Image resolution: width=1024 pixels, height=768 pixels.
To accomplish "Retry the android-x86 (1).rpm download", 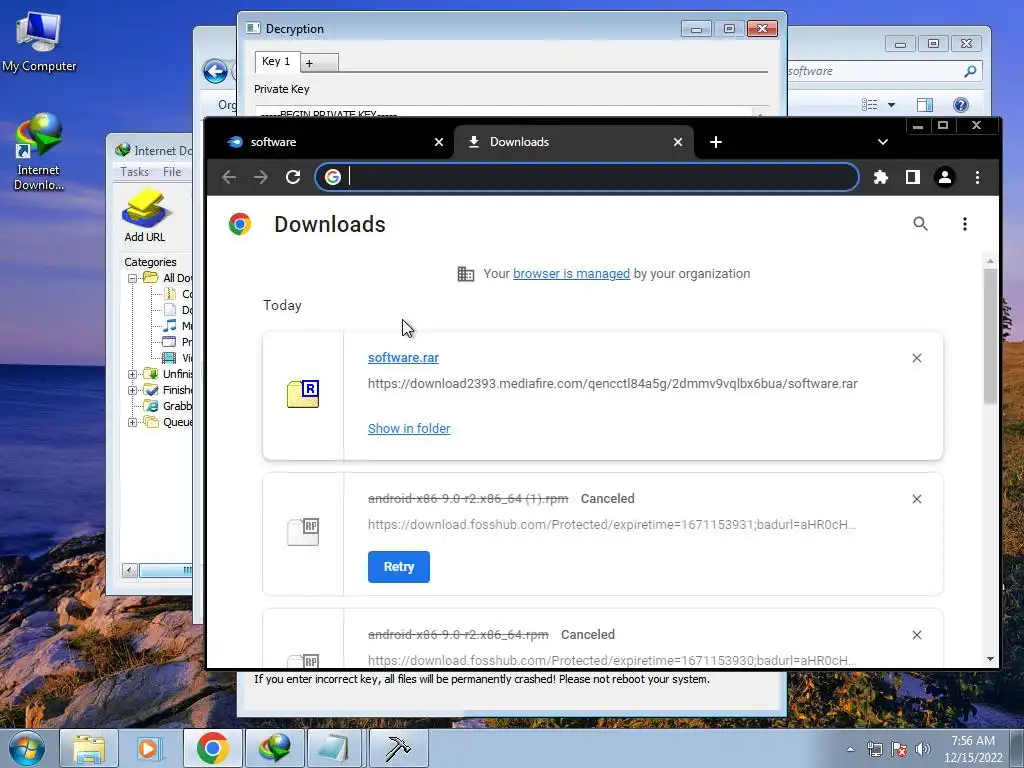I will point(398,567).
